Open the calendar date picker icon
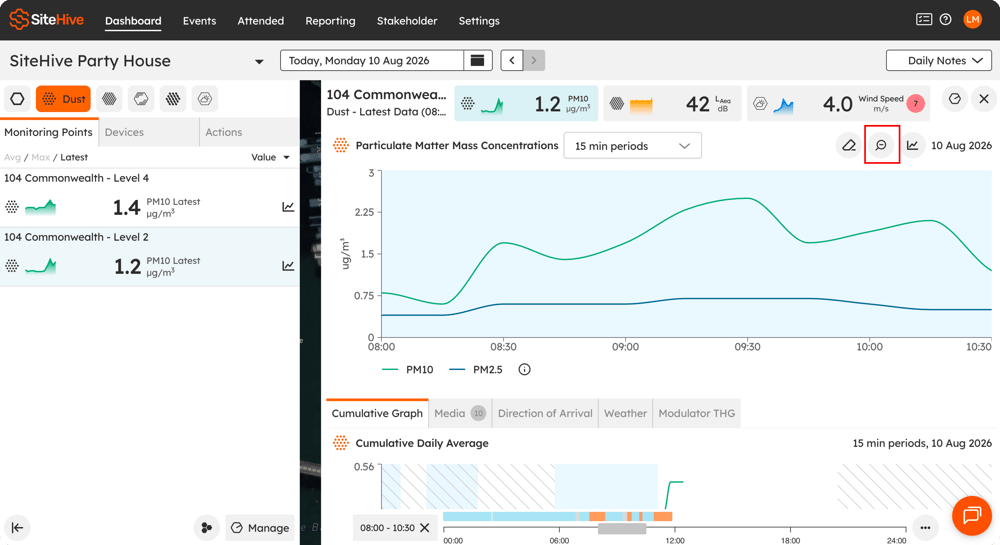Screen dimensions: 1000x545 tap(477, 61)
